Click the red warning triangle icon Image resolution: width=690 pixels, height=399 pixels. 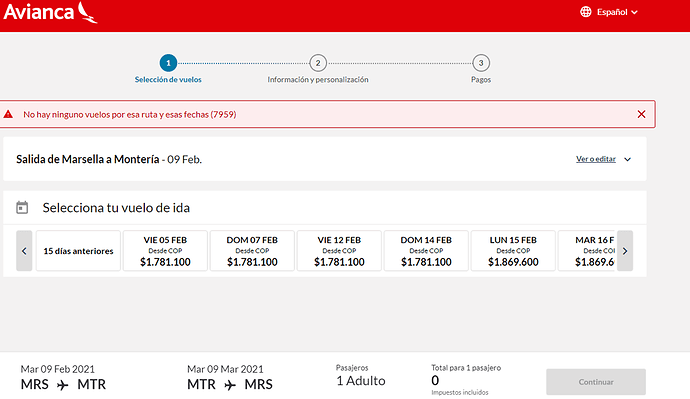coord(8,114)
